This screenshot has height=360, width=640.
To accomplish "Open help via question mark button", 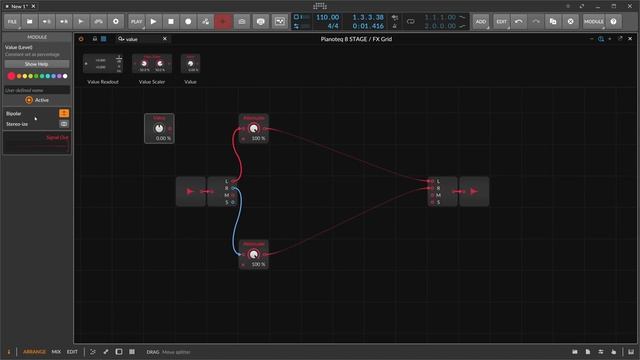I will 613,22.
